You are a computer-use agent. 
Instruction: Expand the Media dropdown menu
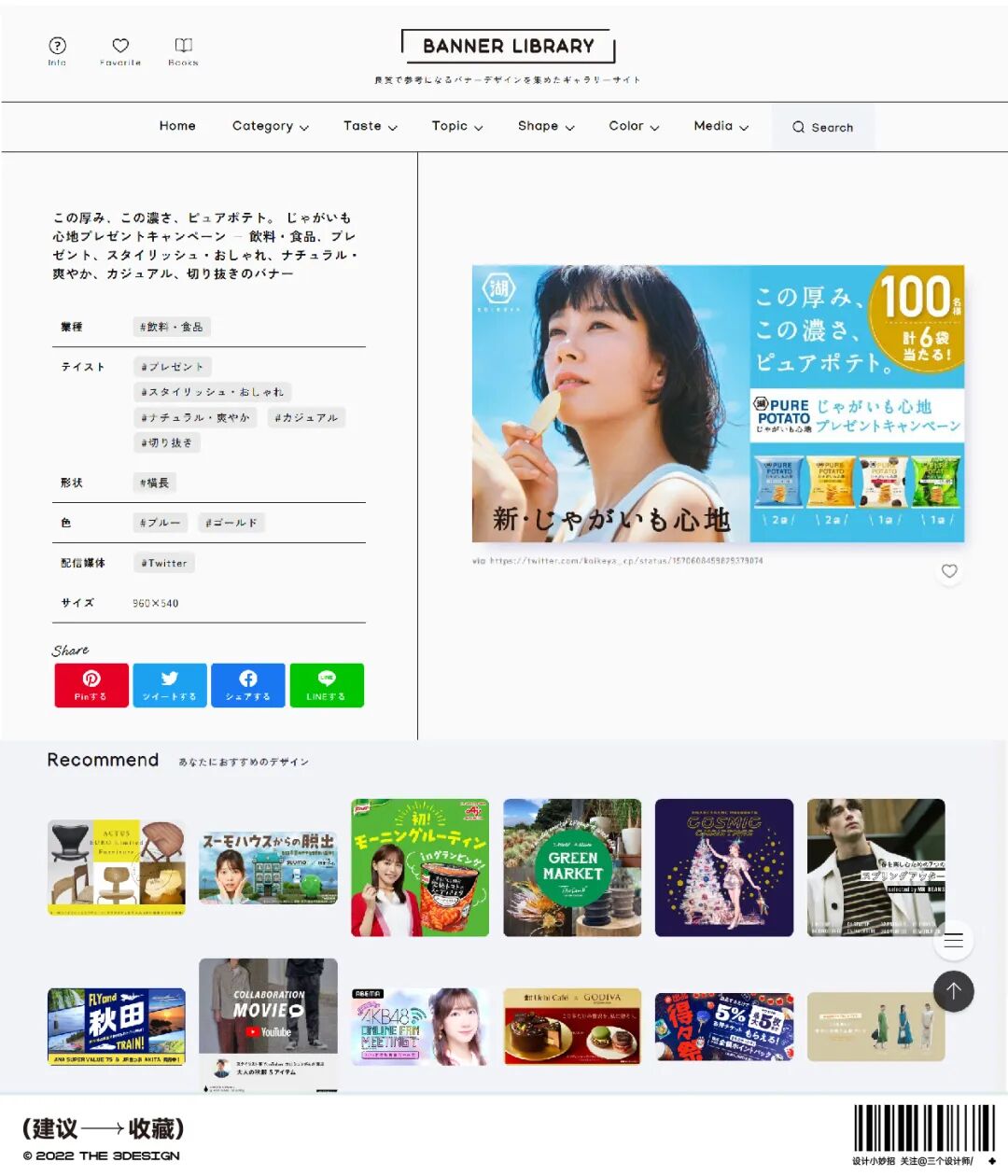point(721,126)
